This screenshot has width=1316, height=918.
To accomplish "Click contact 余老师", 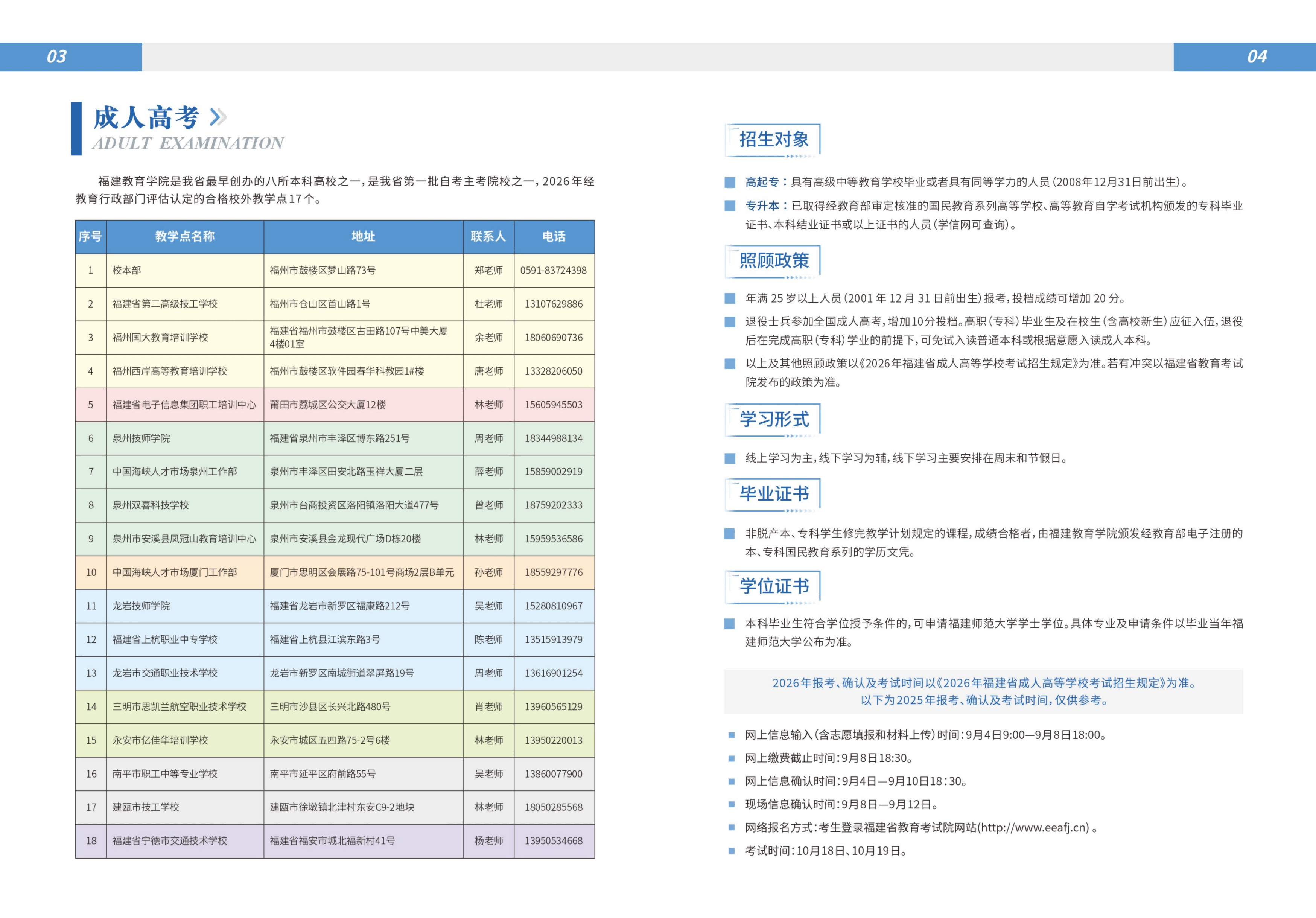I will coord(488,338).
